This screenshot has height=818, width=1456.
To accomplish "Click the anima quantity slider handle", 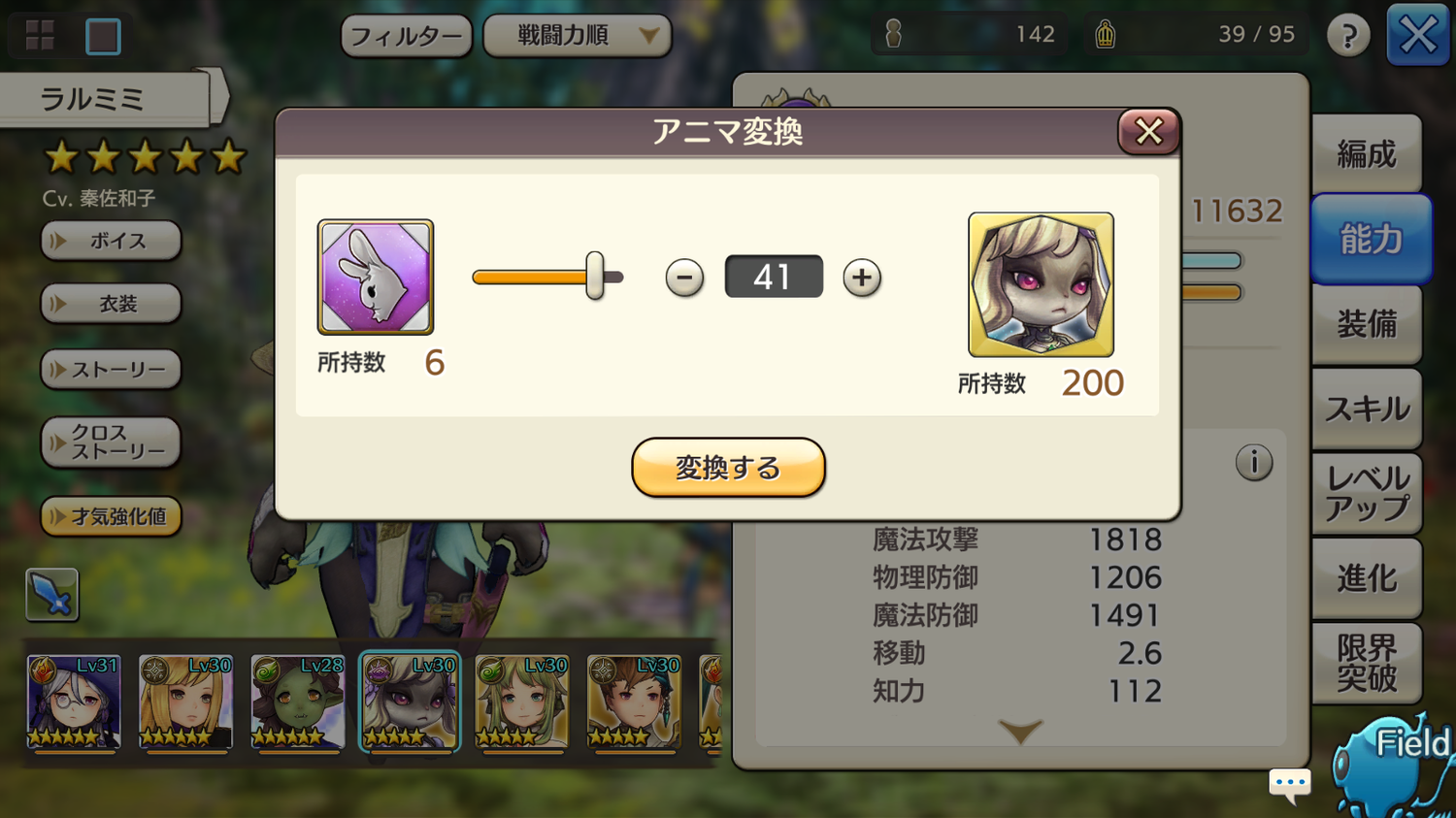I will click(595, 277).
